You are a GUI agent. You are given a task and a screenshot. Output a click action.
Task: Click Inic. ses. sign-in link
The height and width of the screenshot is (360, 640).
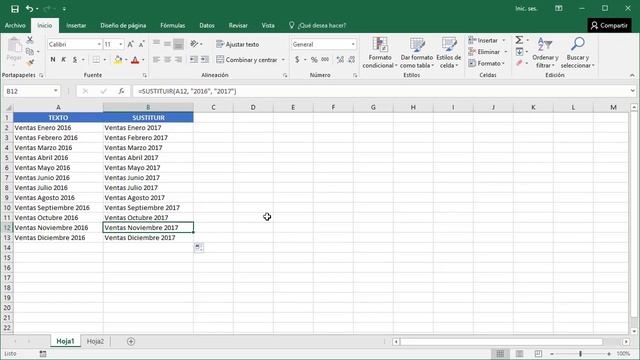(526, 9)
